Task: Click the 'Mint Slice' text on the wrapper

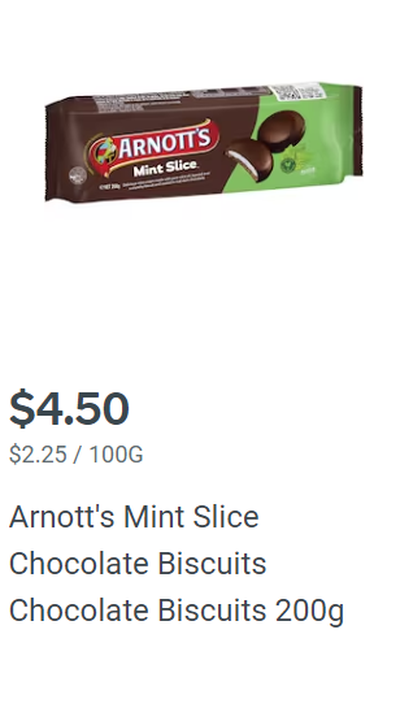Action: click(166, 168)
